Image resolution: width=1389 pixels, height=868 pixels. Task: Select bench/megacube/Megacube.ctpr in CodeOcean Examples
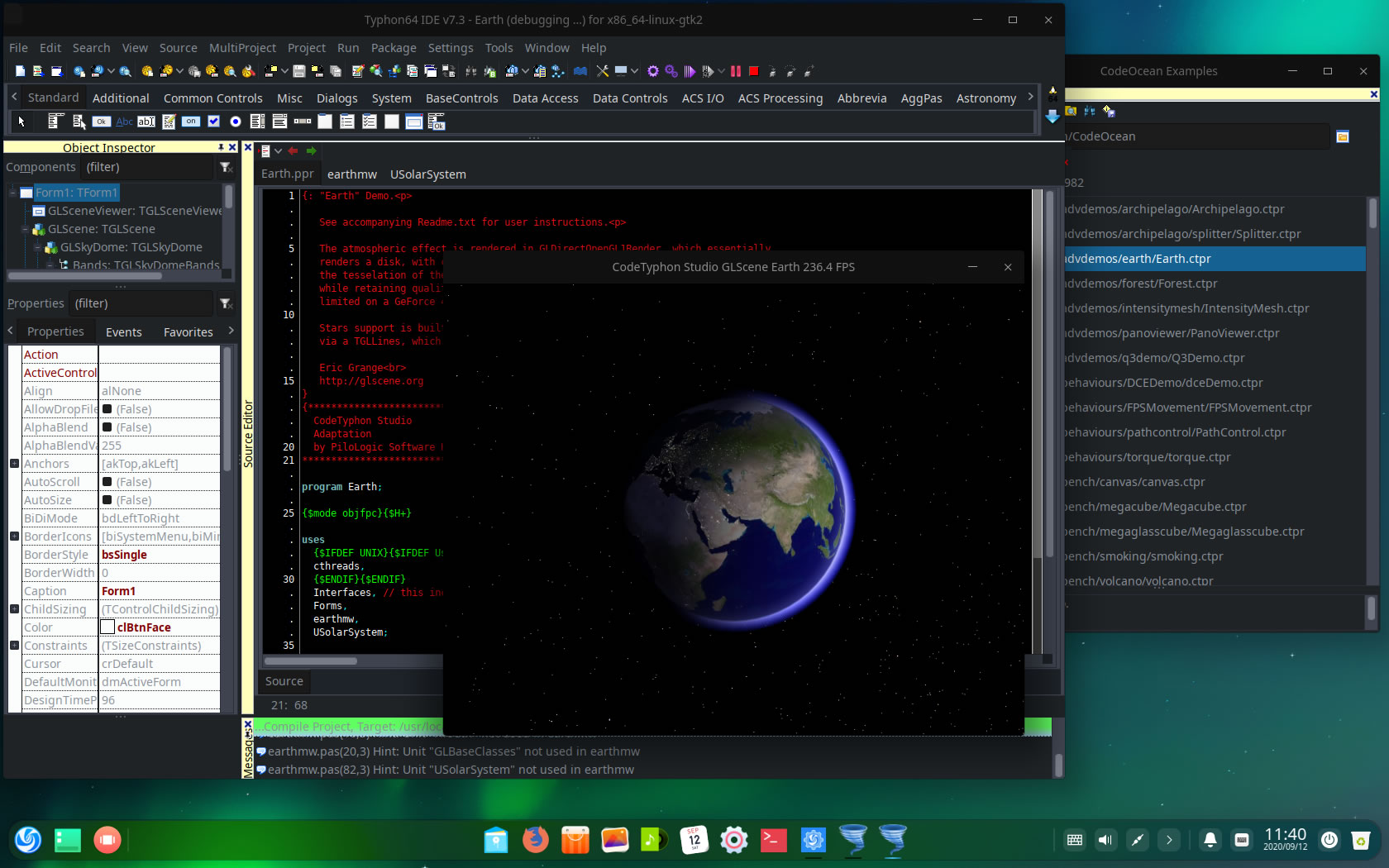pyautogui.click(x=1215, y=507)
